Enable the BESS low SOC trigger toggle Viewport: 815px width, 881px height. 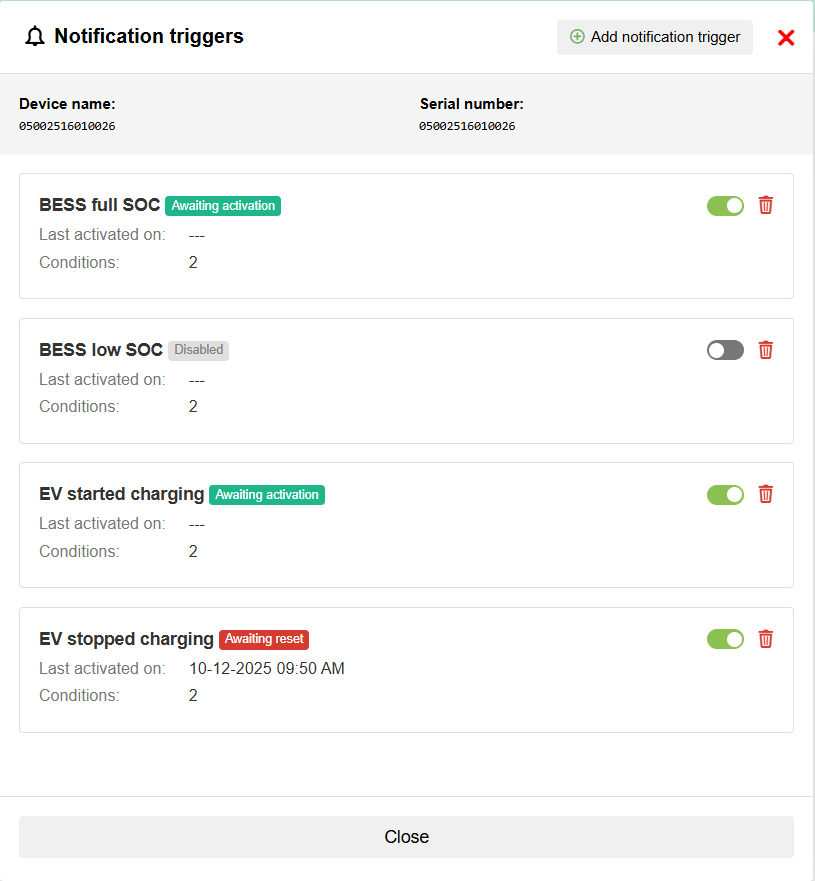(x=725, y=350)
